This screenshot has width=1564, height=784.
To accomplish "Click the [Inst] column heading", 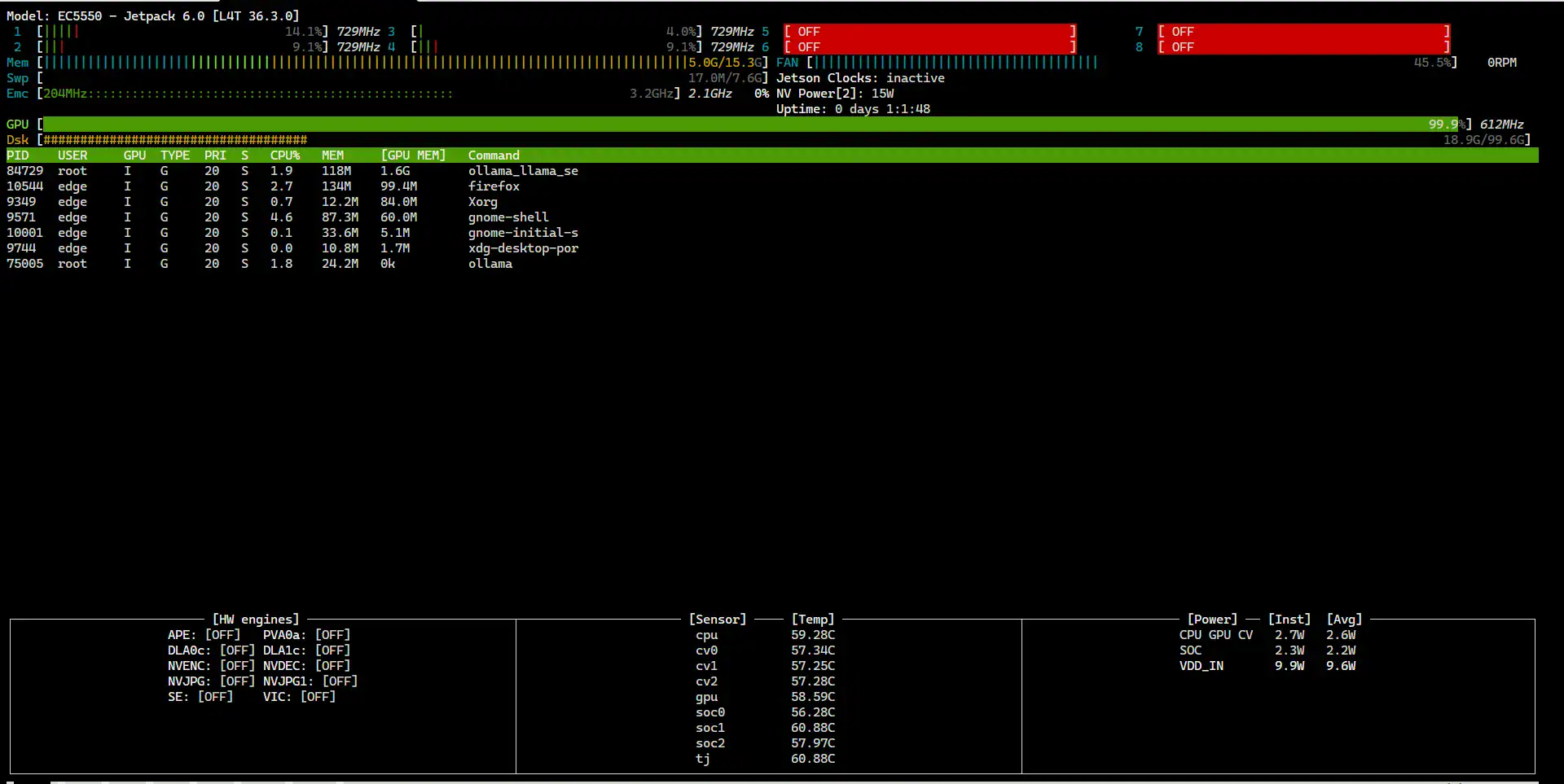I will point(1289,620).
